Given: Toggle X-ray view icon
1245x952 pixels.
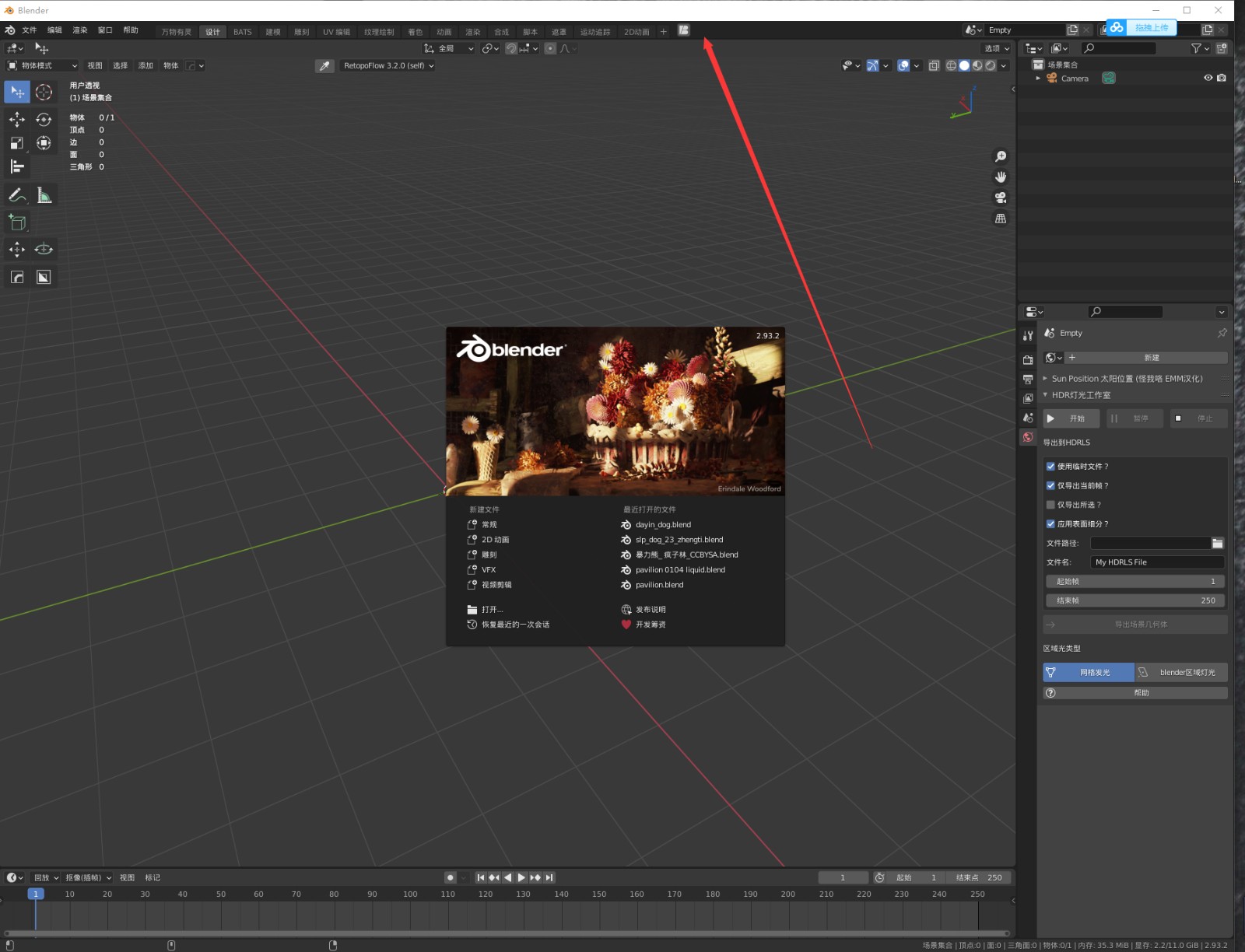Looking at the screenshot, I should [x=934, y=66].
